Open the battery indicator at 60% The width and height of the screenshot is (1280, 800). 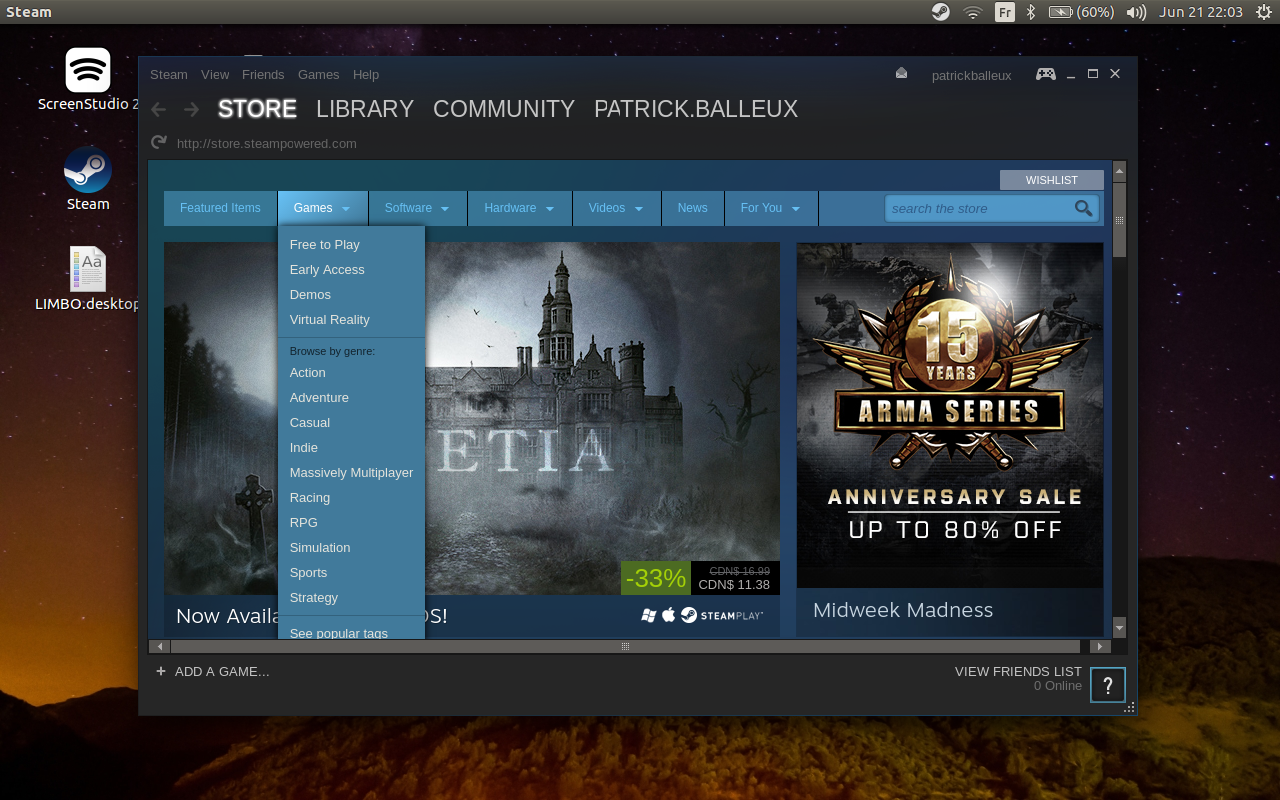(1081, 12)
